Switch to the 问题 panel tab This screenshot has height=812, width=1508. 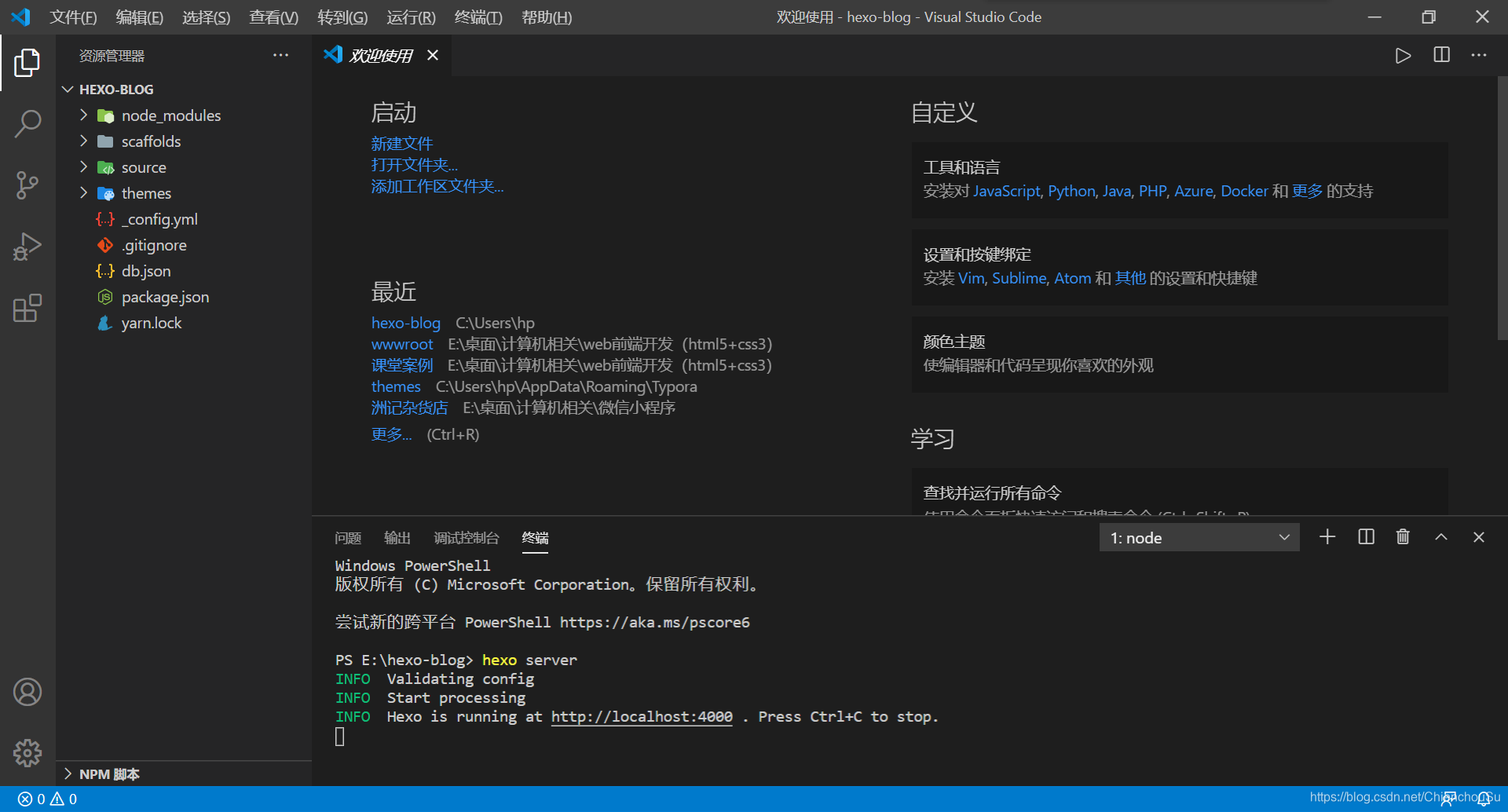(x=348, y=538)
